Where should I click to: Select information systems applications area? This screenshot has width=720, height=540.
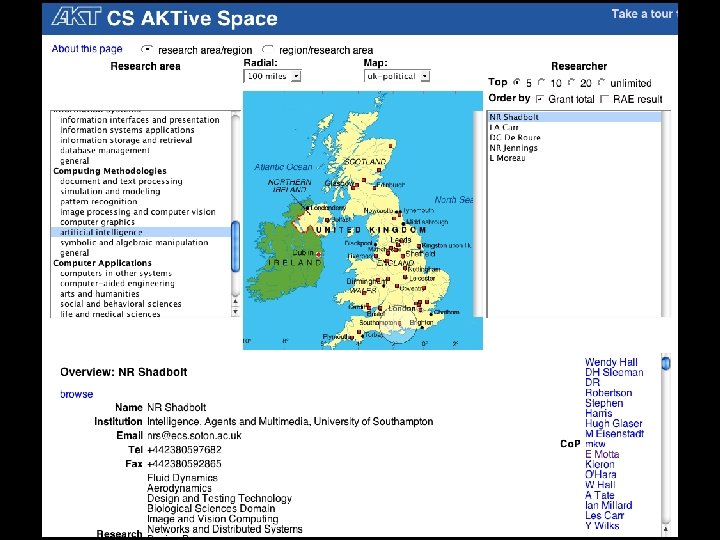(127, 130)
